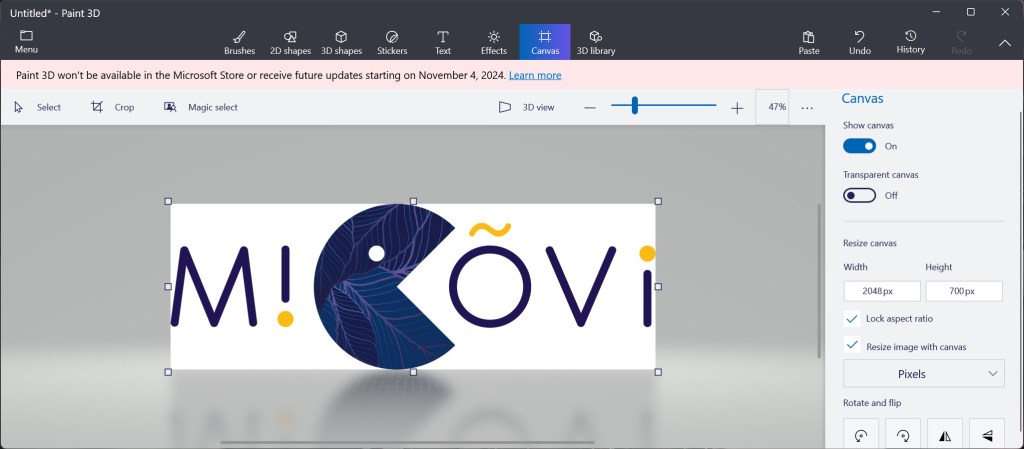Image resolution: width=1024 pixels, height=449 pixels.
Task: Switch to the Canvas tab
Action: click(545, 42)
